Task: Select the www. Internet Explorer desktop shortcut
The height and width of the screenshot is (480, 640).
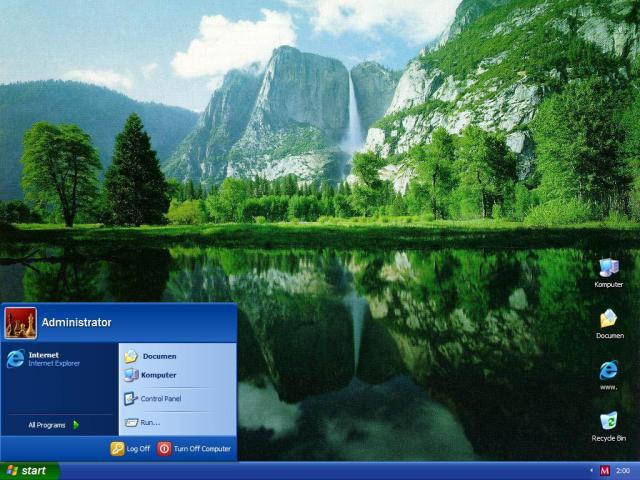Action: point(609,375)
